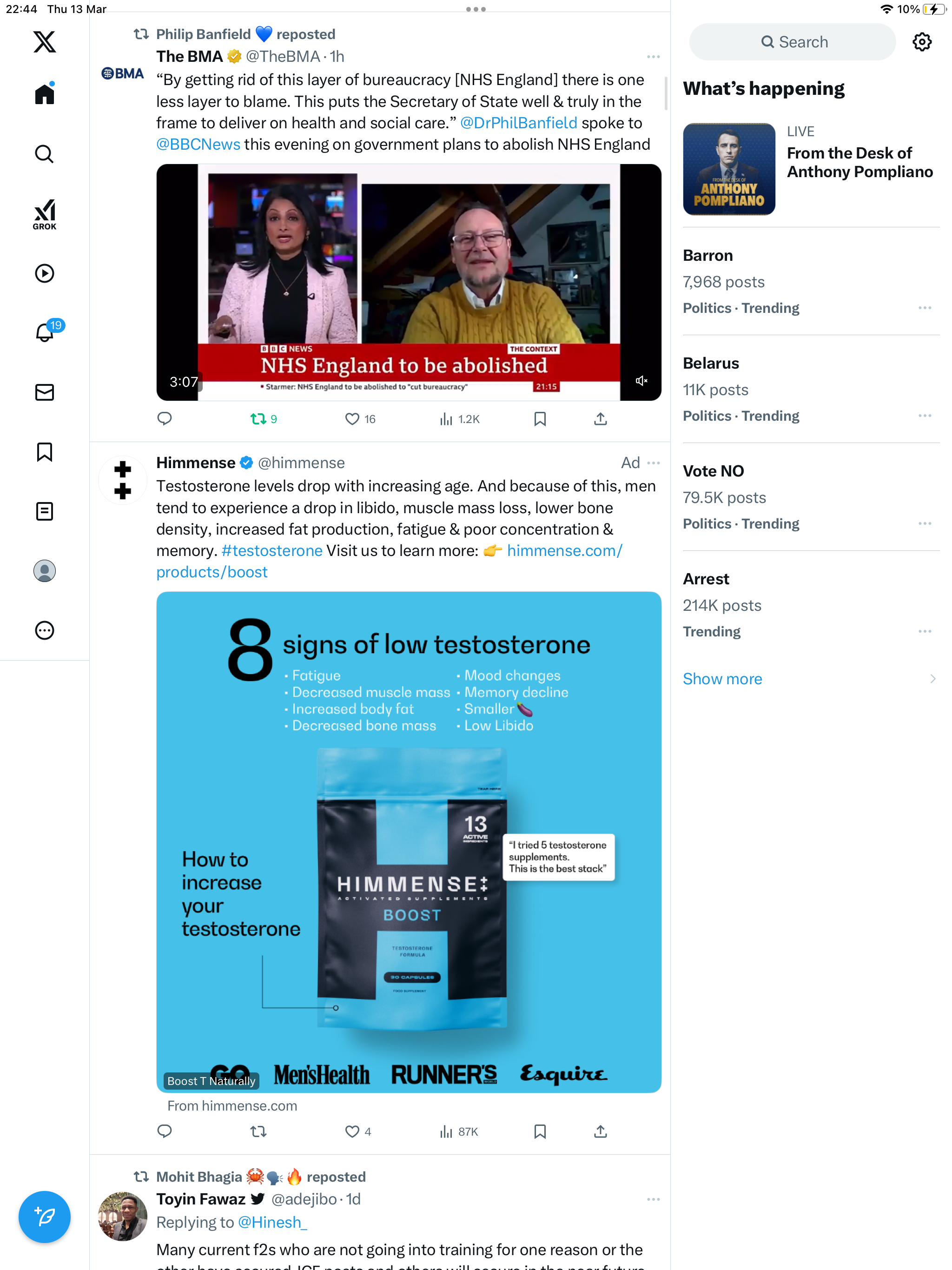Open the Lists icon in the sidebar
Screen dimensions: 952x1270
tap(44, 511)
